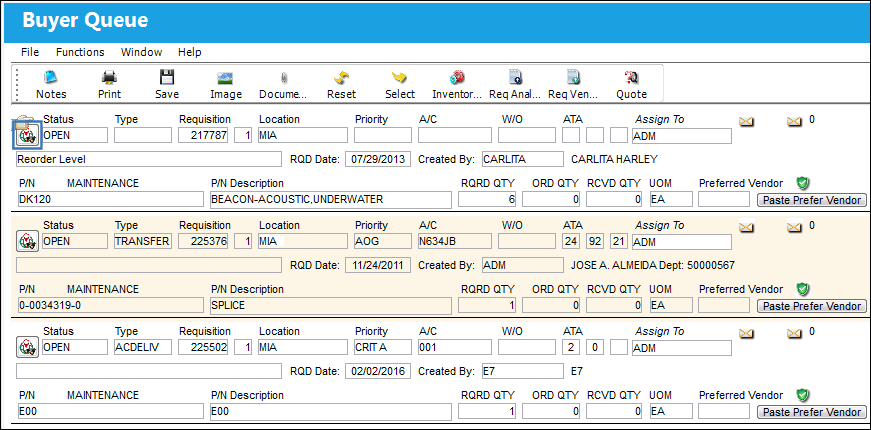The width and height of the screenshot is (871, 430).
Task: Click Priority field showing CRIT A
Action: click(x=383, y=348)
